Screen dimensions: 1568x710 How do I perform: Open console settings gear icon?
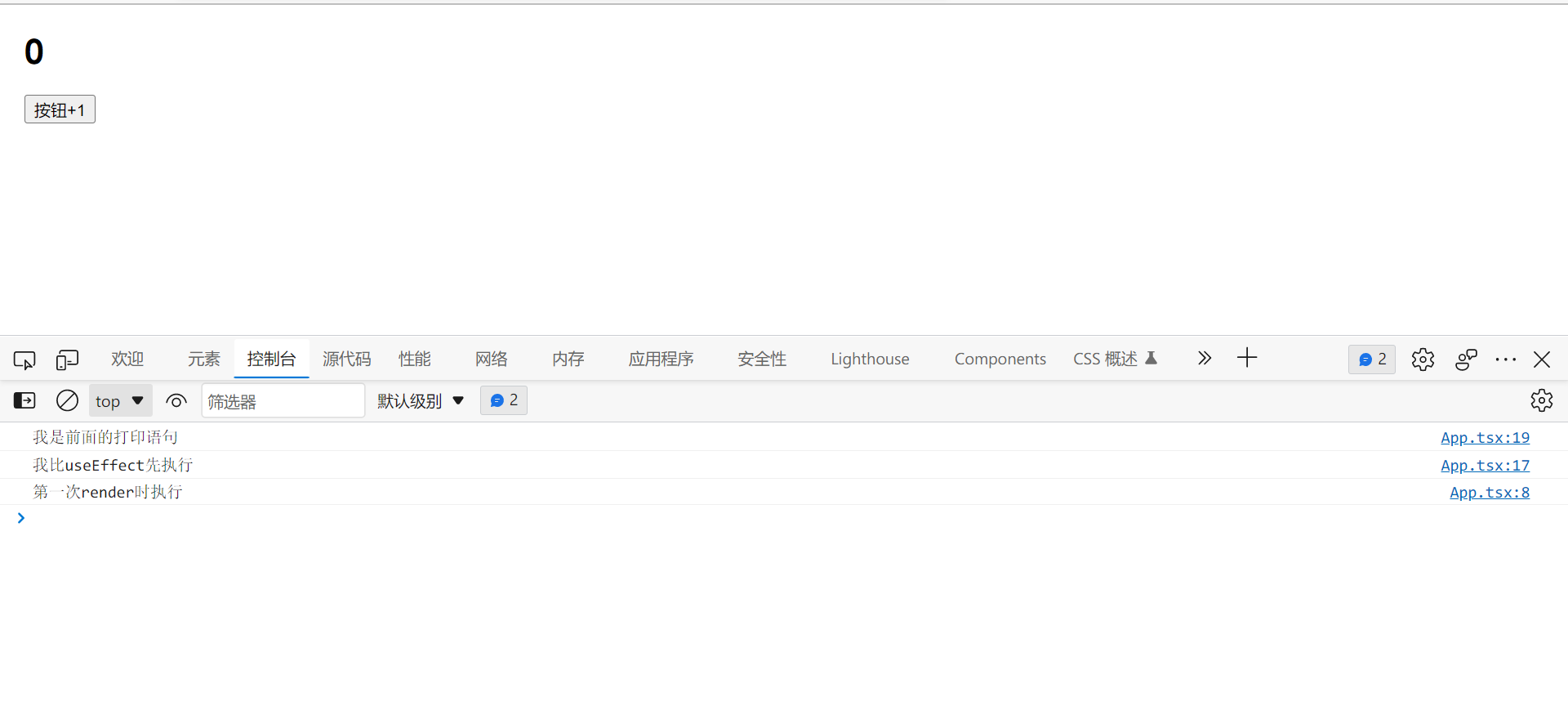1542,400
